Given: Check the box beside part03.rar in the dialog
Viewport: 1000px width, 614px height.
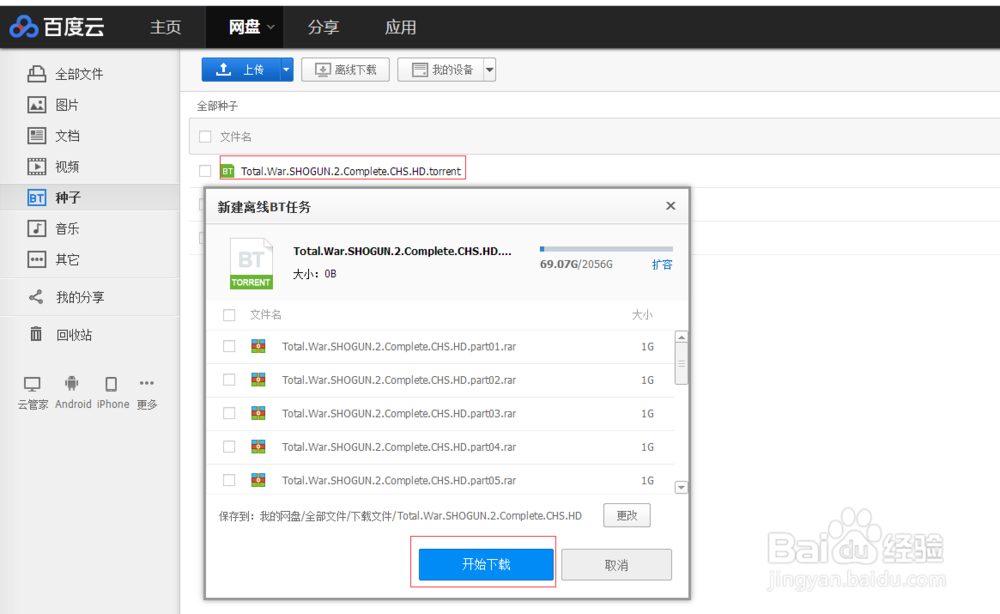Looking at the screenshot, I should [x=228, y=413].
